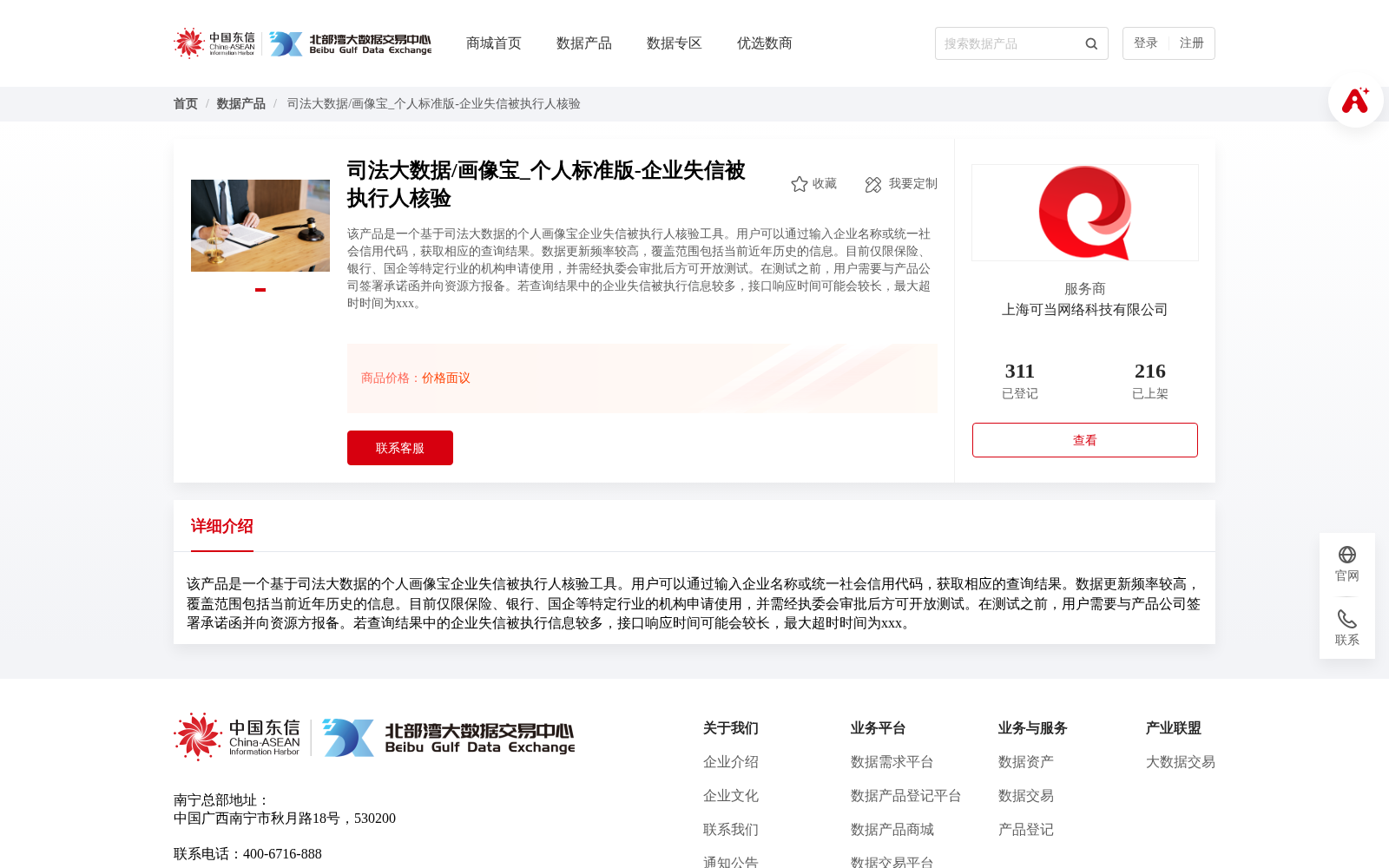
Task: Click the service provider red logo
Action: 1085,213
